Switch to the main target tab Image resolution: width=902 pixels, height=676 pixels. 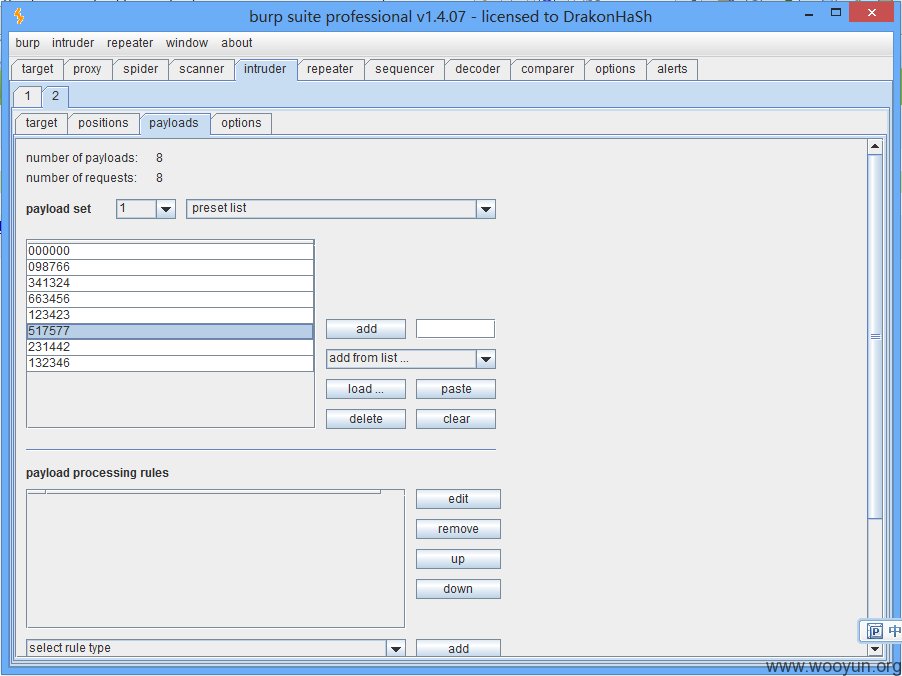pyautogui.click(x=37, y=69)
